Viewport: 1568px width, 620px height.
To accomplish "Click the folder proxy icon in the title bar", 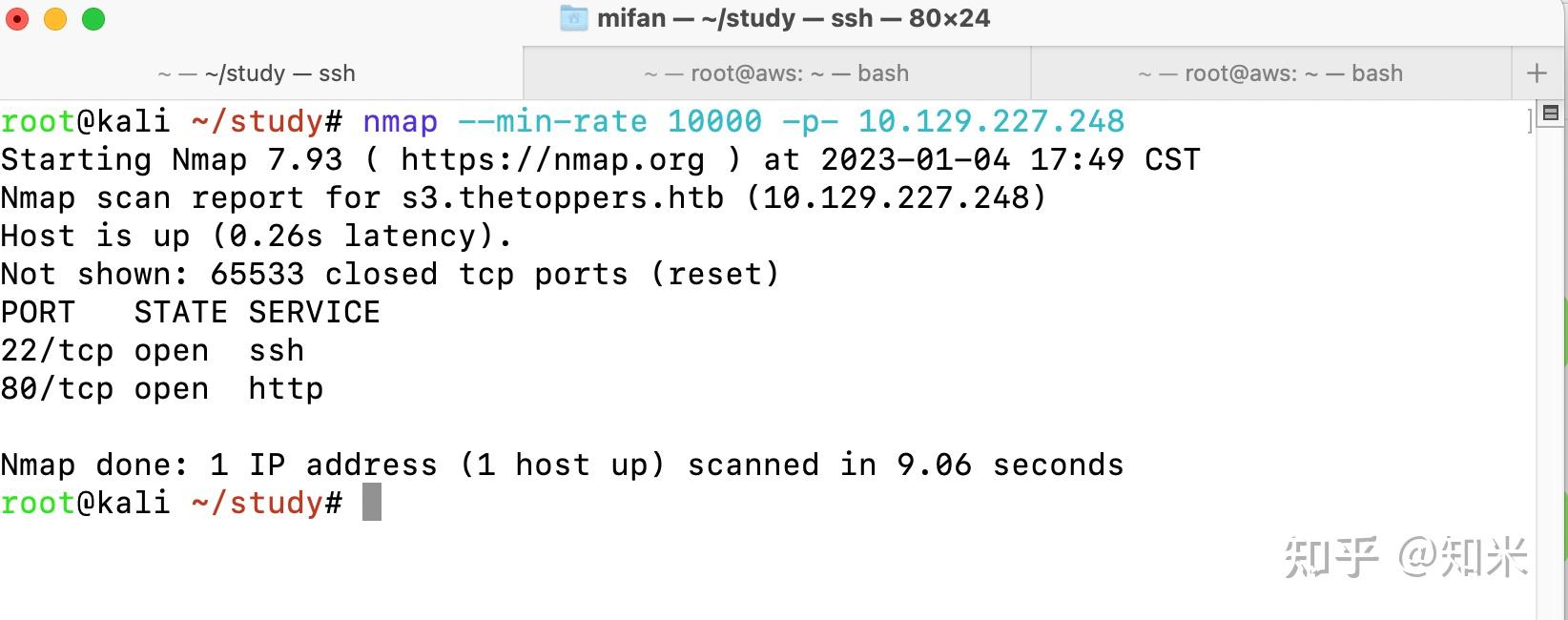I will tap(573, 18).
